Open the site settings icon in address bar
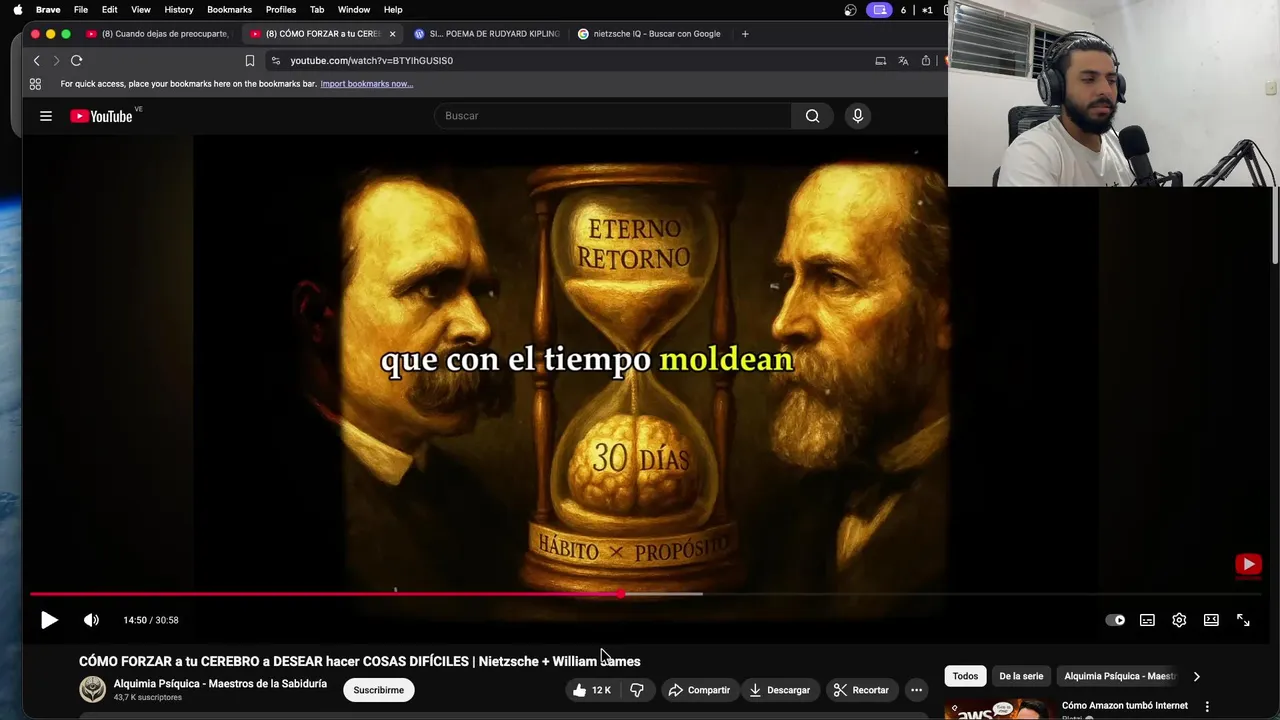Image resolution: width=1280 pixels, height=720 pixels. pos(276,61)
